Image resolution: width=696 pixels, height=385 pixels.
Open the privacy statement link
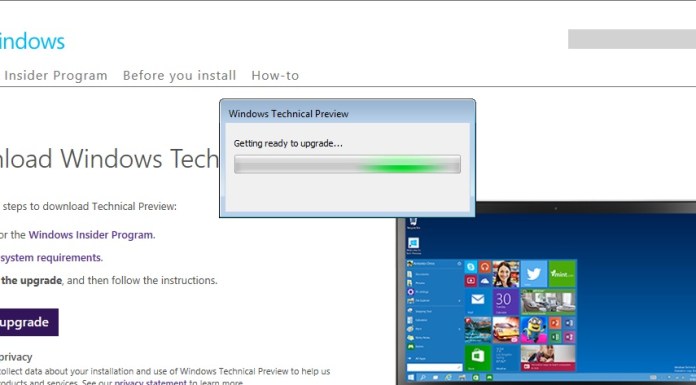click(150, 382)
